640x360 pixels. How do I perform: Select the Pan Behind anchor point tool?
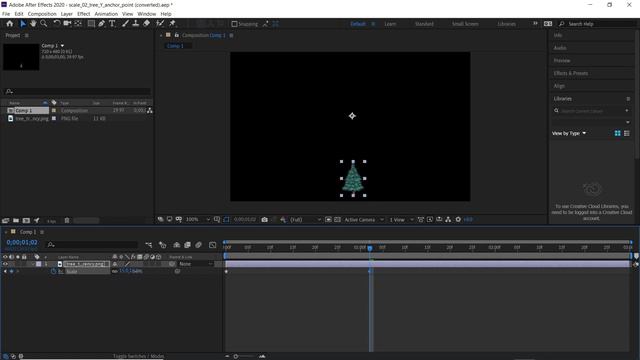pos(78,24)
